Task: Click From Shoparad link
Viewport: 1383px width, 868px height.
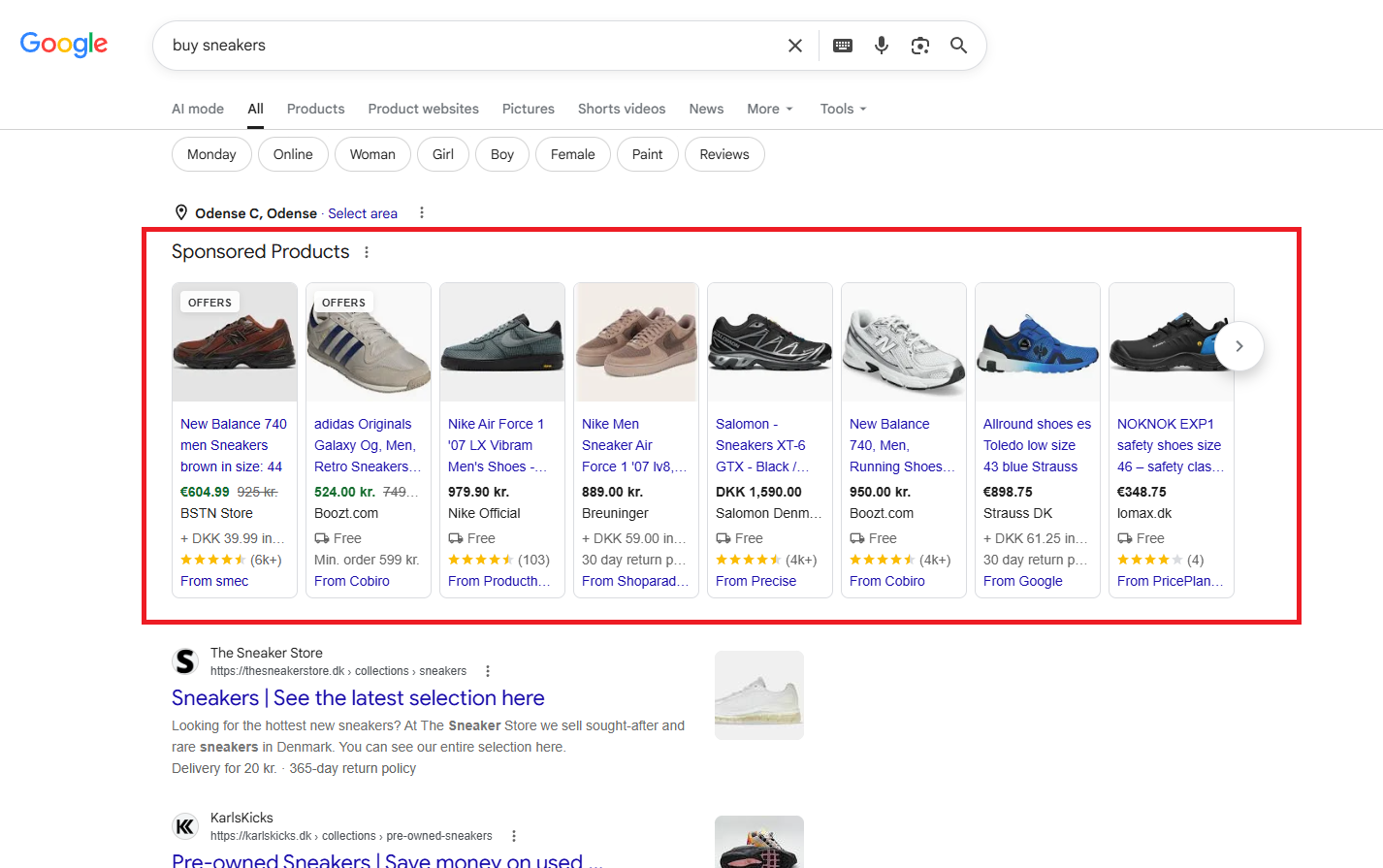Action: coord(635,581)
